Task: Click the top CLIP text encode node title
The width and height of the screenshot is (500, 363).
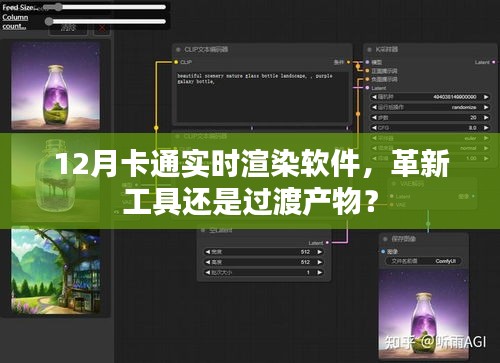Action: tap(262, 50)
